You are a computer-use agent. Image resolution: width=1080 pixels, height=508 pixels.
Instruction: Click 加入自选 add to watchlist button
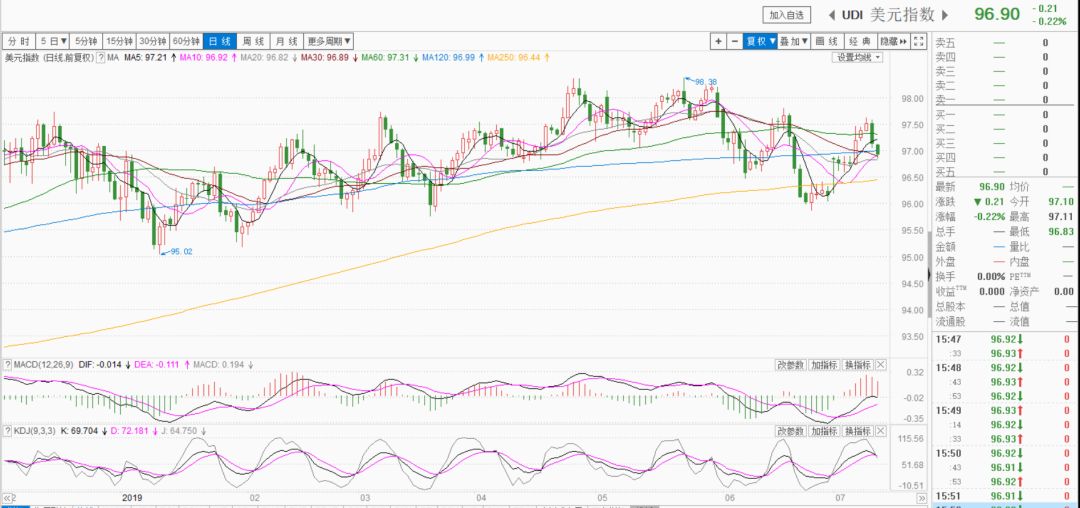click(787, 15)
